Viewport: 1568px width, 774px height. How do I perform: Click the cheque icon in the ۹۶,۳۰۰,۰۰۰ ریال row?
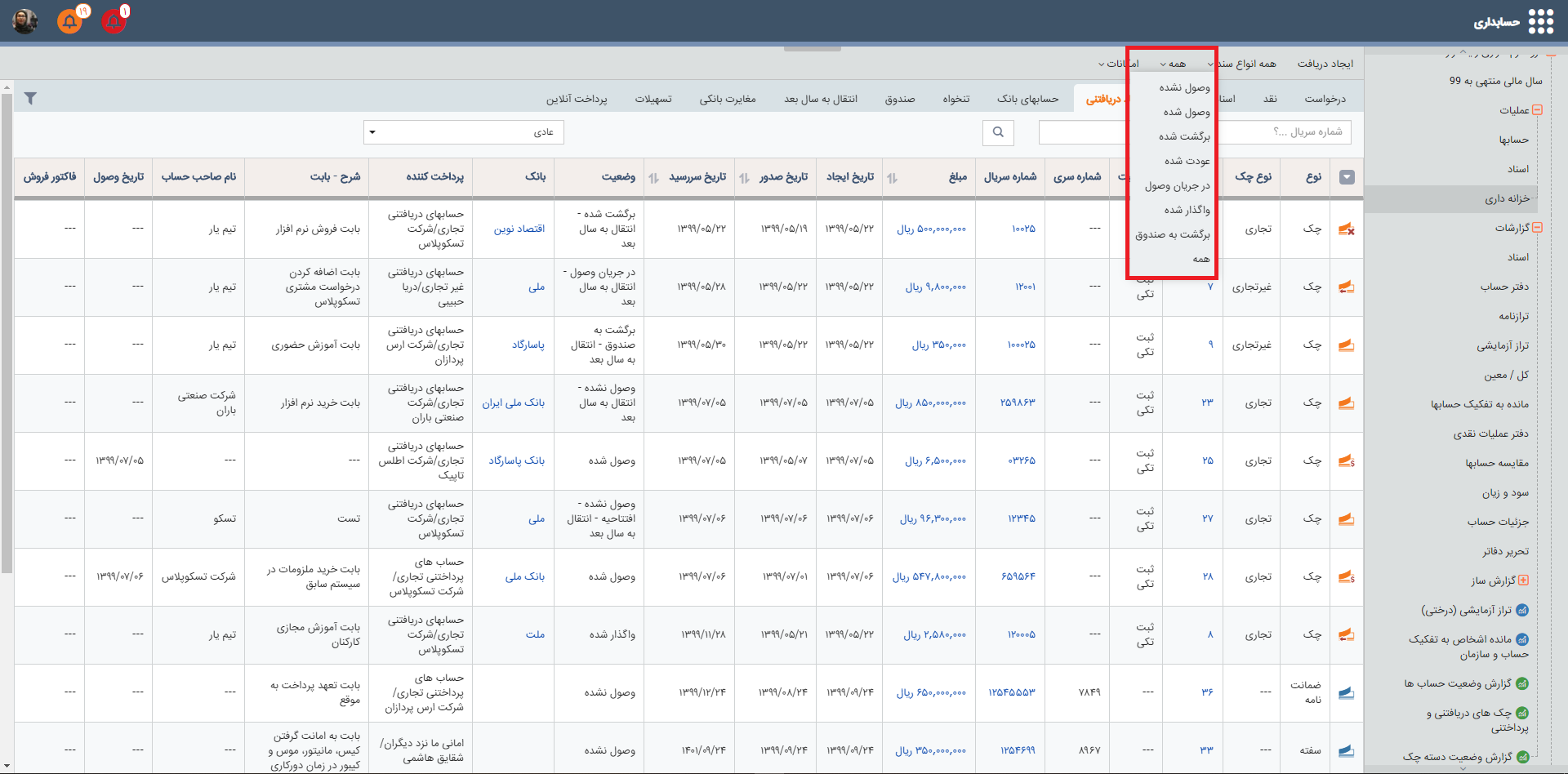pyautogui.click(x=1347, y=519)
